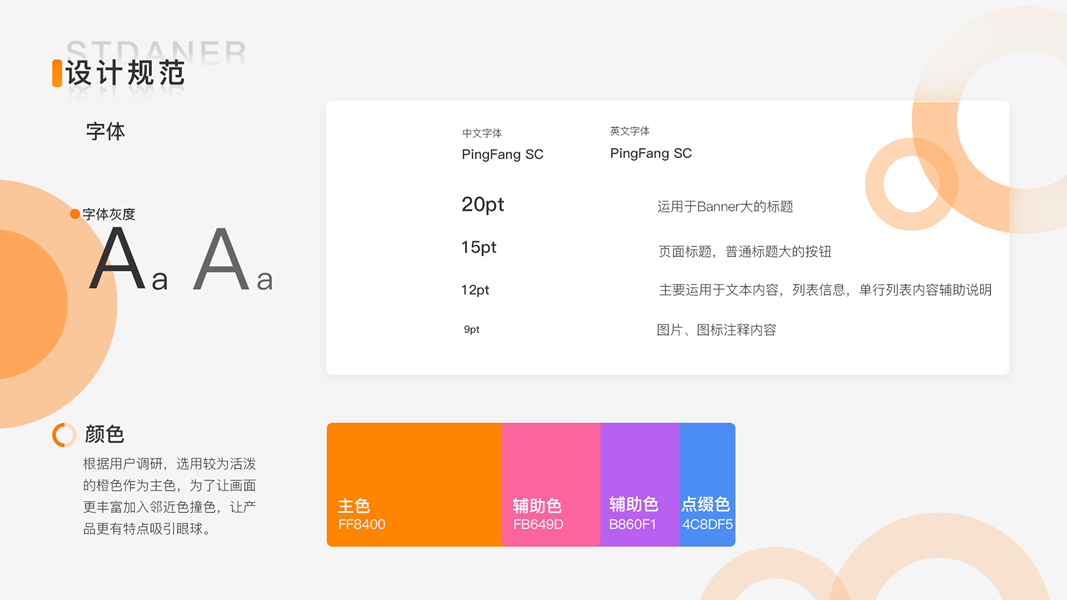Click the 中文字体 label
This screenshot has width=1067, height=600.
[x=482, y=133]
